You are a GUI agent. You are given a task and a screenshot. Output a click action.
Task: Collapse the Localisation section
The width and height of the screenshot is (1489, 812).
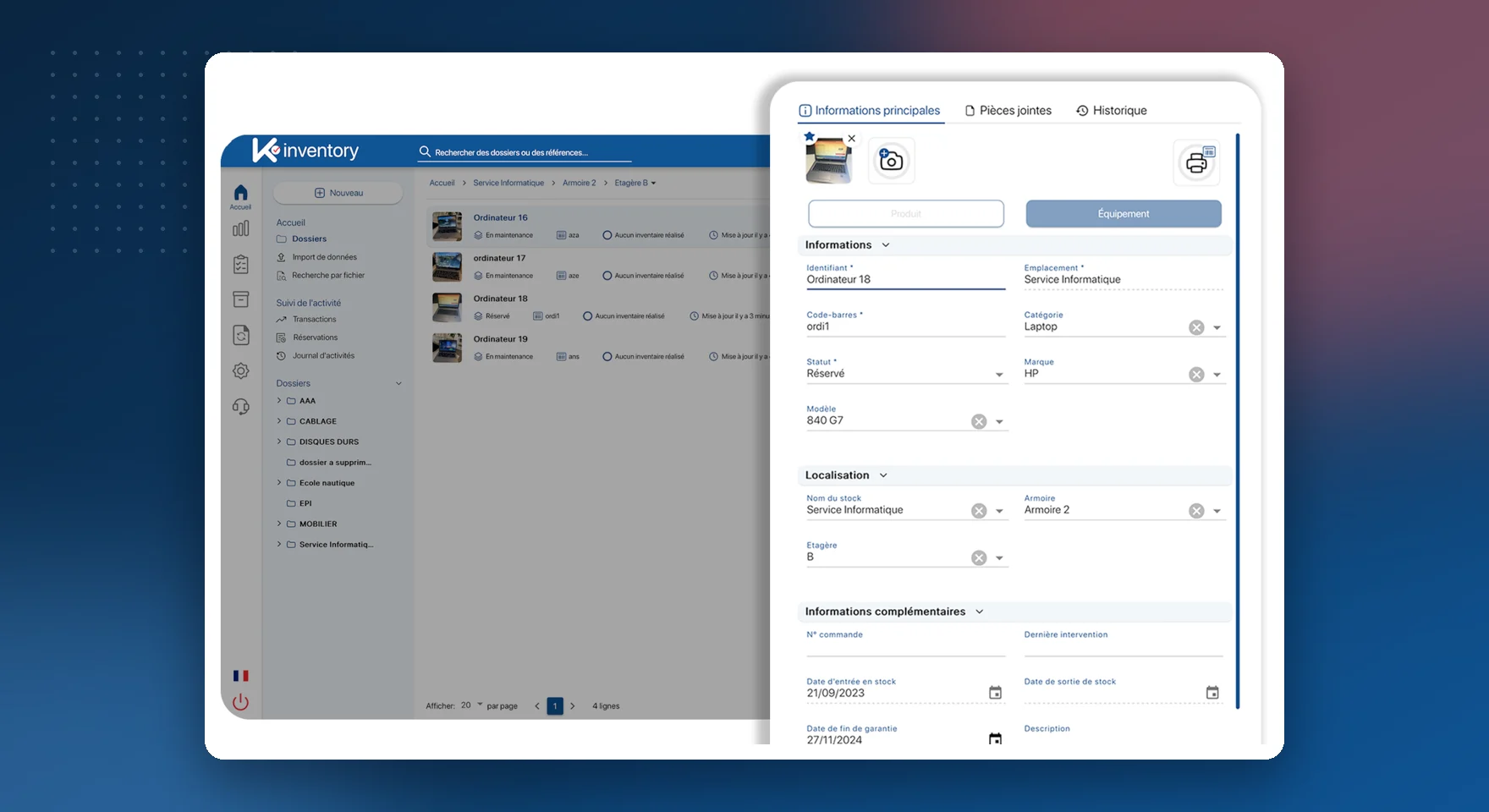883,475
